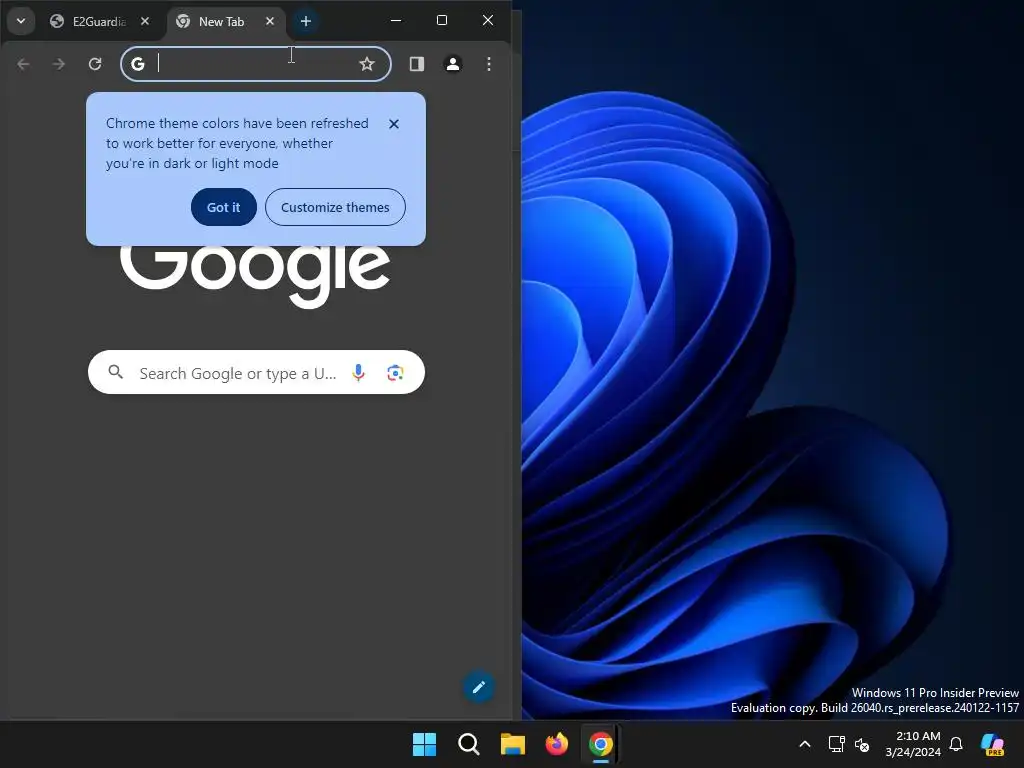Focus the Chrome address bar
Screen dimensions: 1024x768
click(x=255, y=64)
